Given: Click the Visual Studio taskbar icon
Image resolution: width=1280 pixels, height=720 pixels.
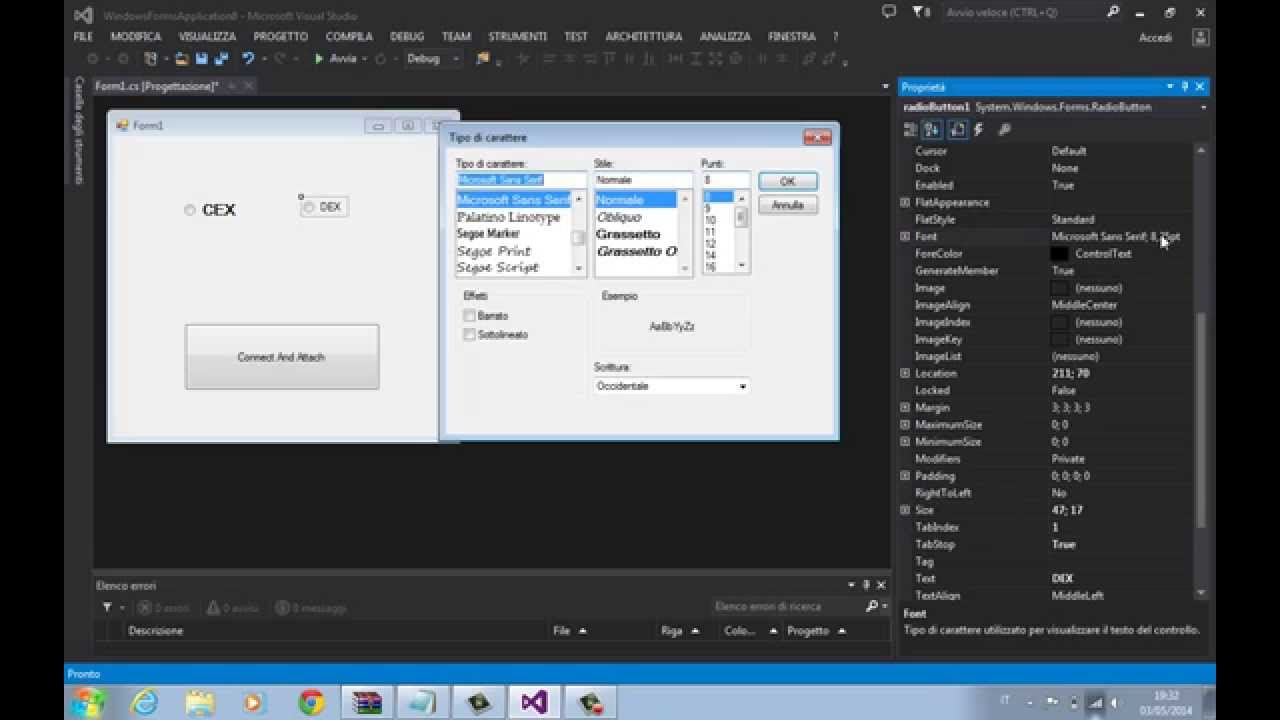Looking at the screenshot, I should coord(534,702).
